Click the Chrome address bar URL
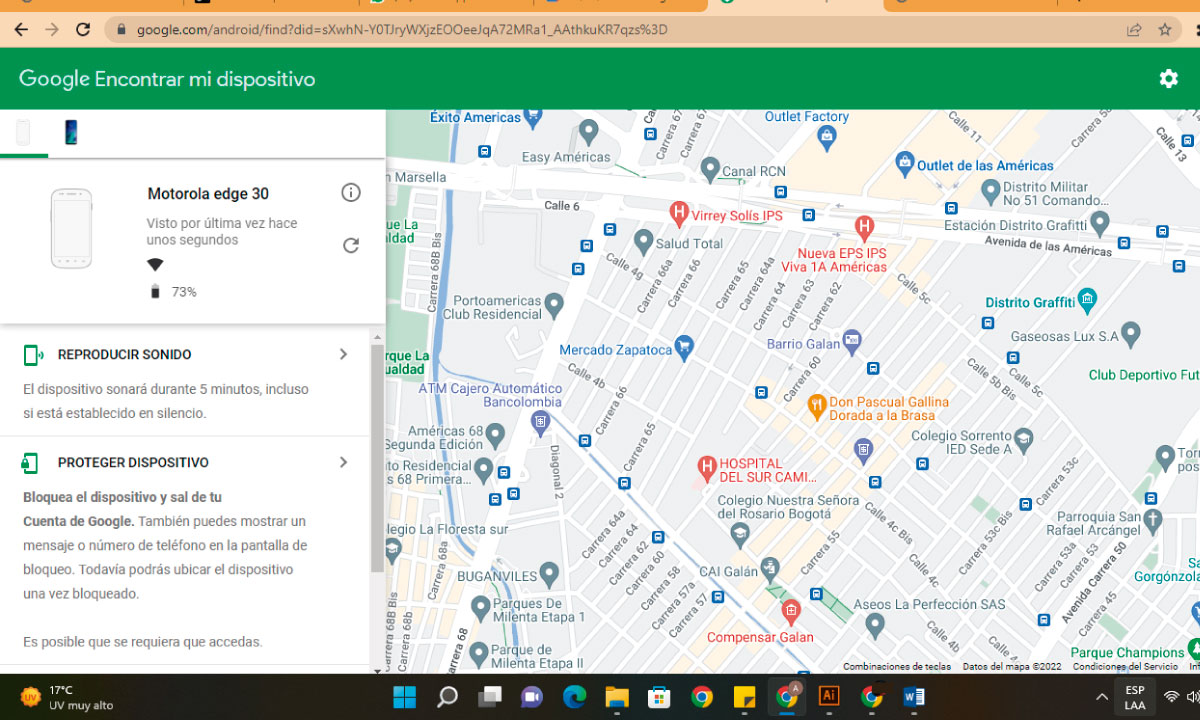This screenshot has width=1200, height=720. coord(402,30)
